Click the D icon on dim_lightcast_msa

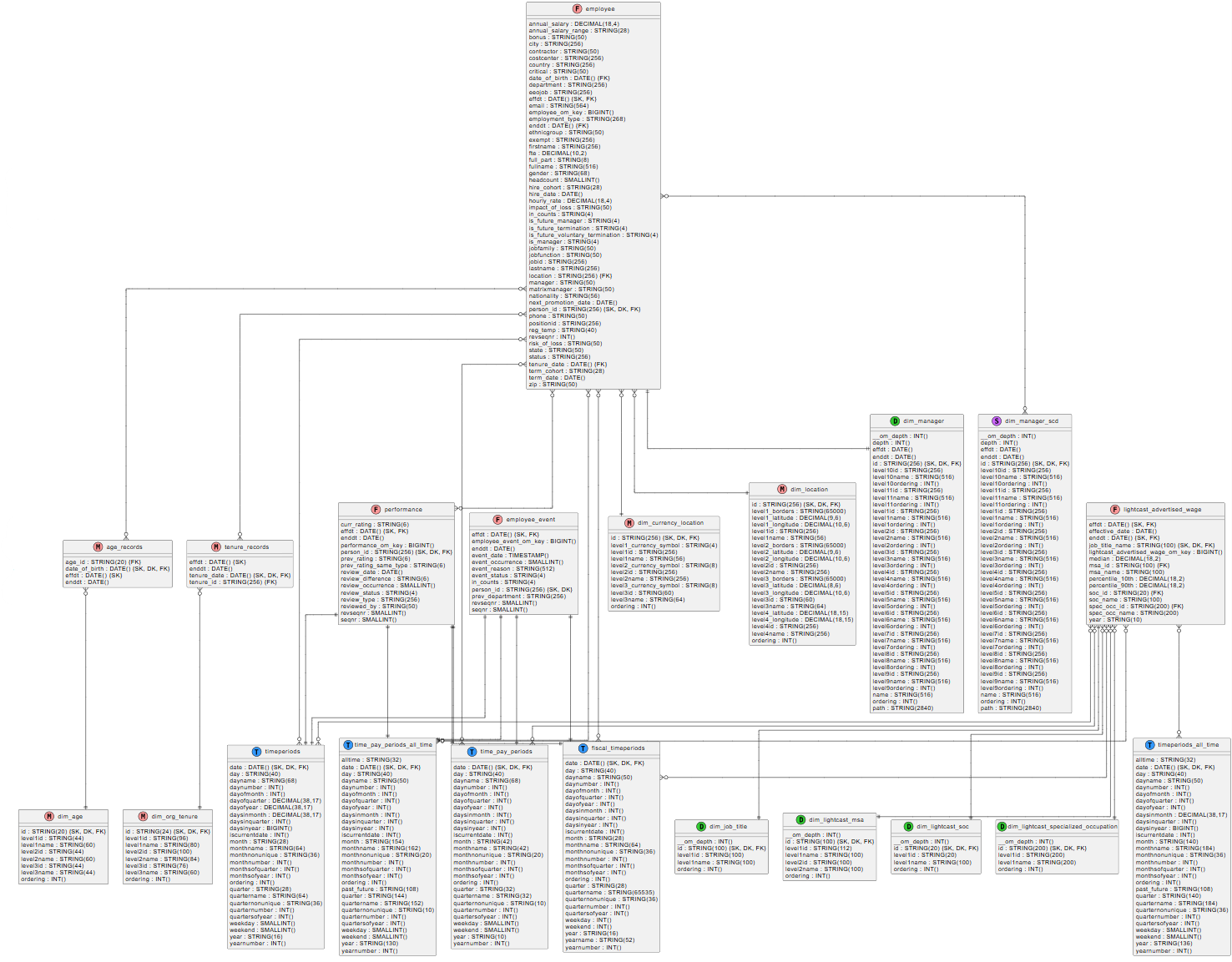[x=800, y=820]
